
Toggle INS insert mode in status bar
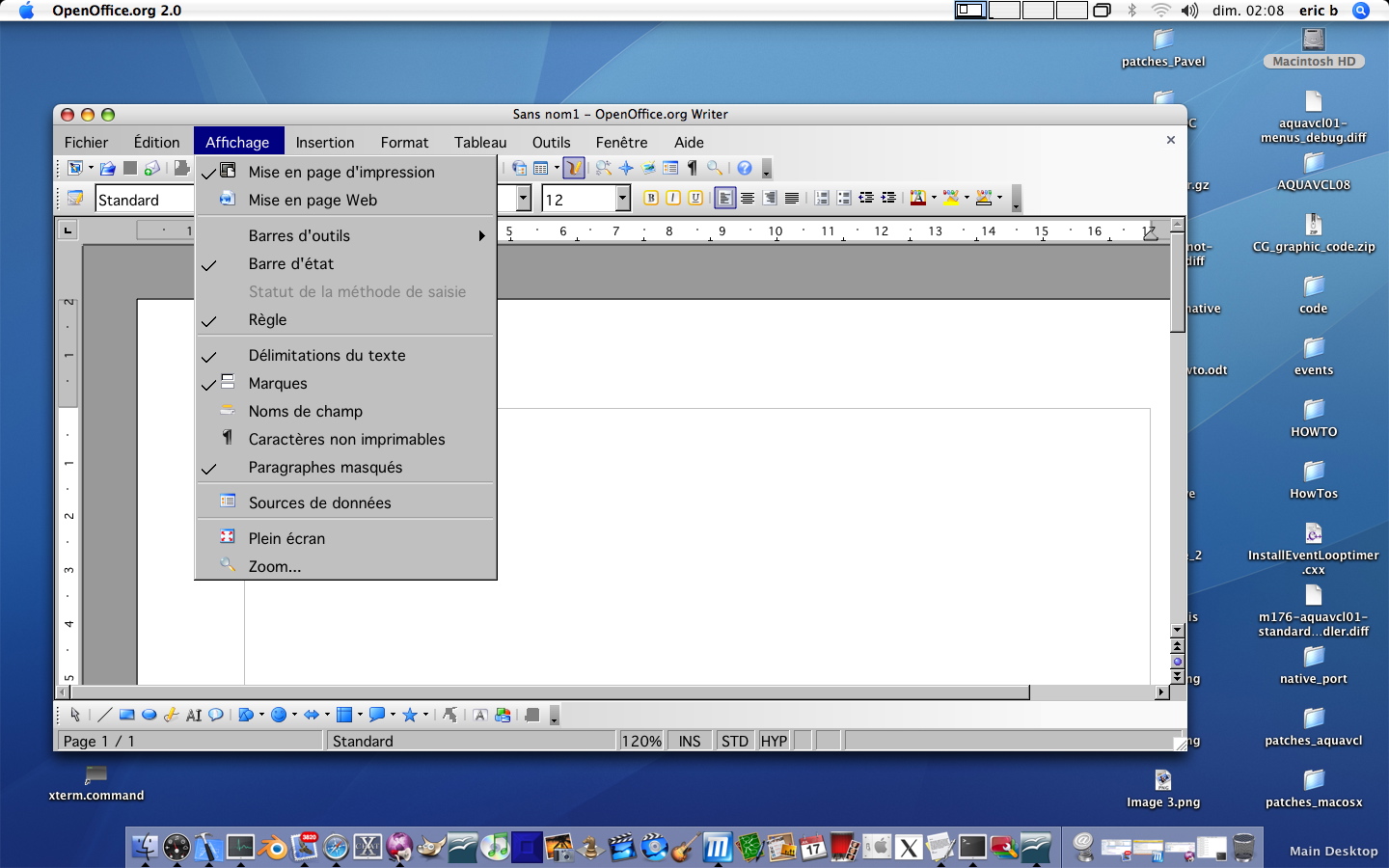click(690, 741)
